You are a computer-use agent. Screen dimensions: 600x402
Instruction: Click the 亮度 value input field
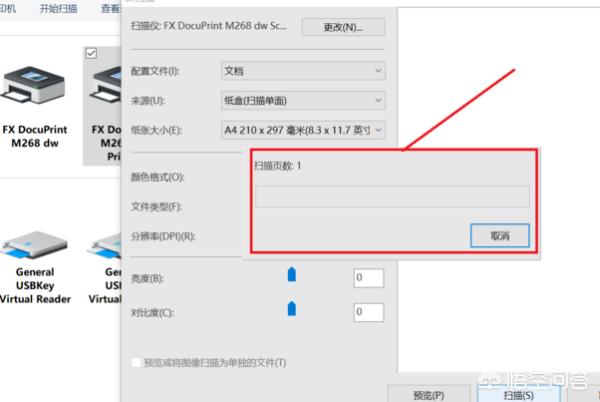(369, 278)
